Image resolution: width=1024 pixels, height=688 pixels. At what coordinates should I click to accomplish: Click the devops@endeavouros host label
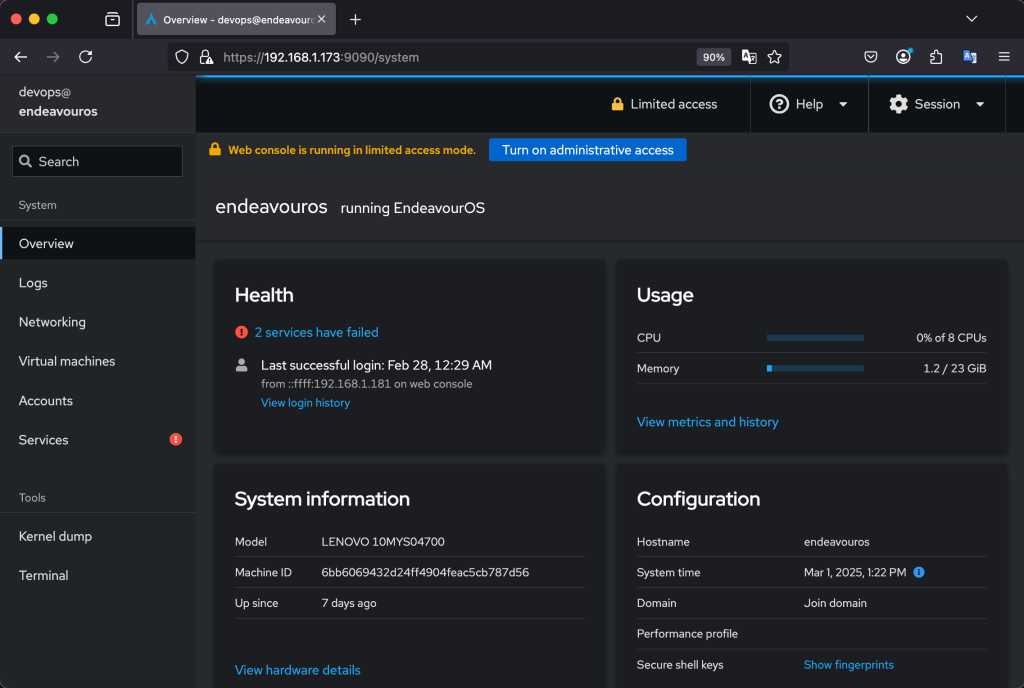[58, 102]
